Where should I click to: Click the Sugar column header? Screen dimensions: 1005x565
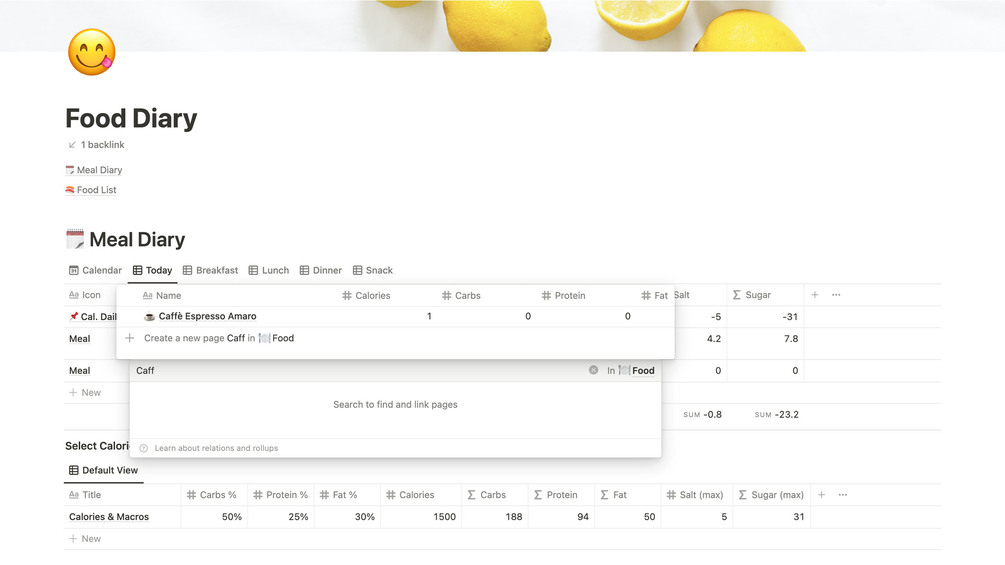(x=751, y=295)
